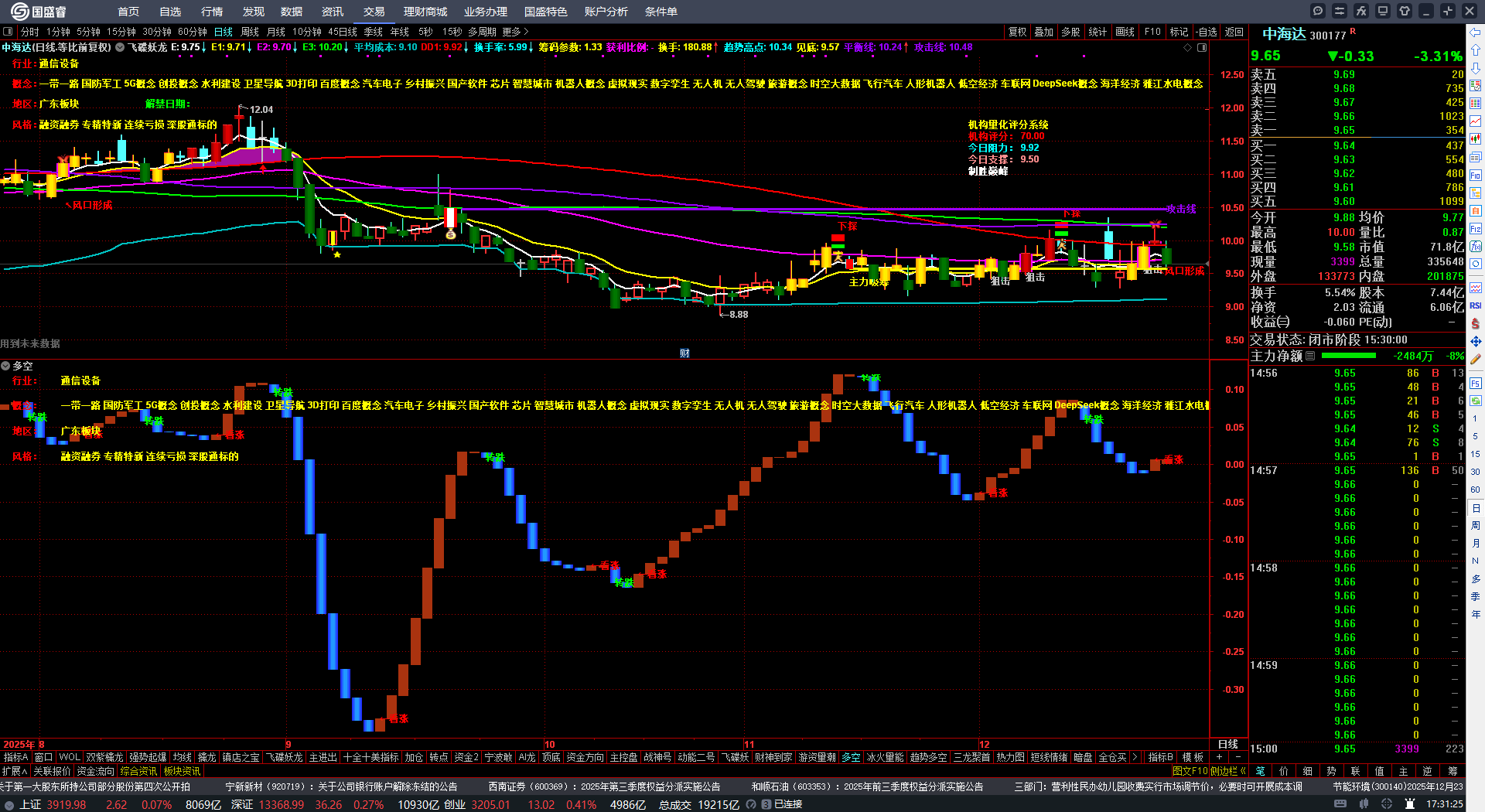Select the 资金流向 bottom tab
This screenshot has width=1485, height=812.
96,771
